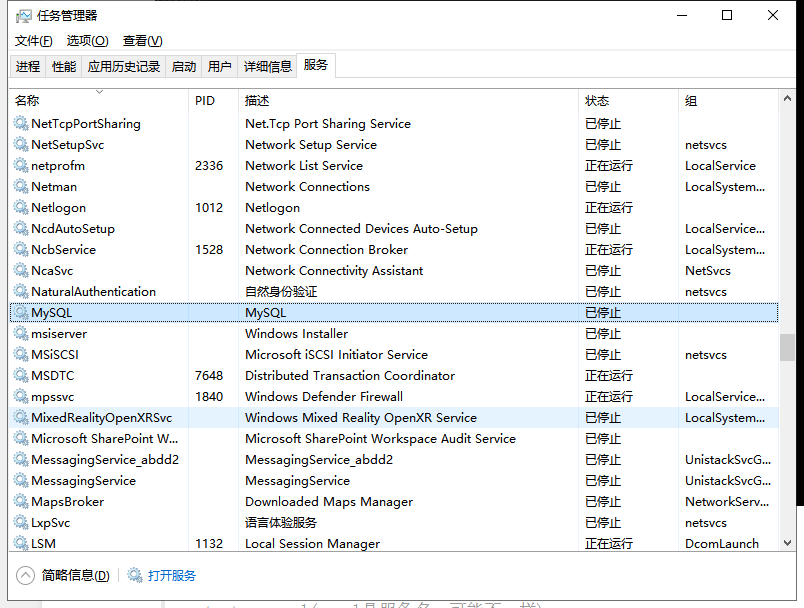Viewport: 804px width, 608px height.
Task: Click the gear icon next to 打开服务
Action: click(x=136, y=575)
